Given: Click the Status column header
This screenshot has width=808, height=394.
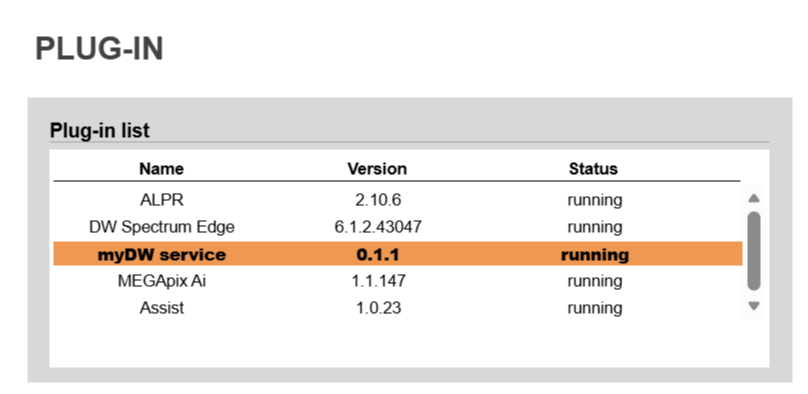Looking at the screenshot, I should point(593,168).
